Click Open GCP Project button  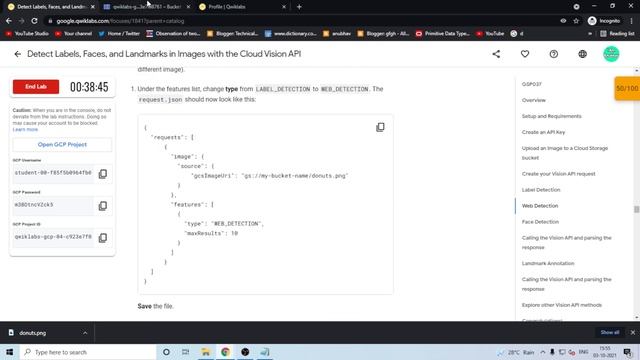tap(62, 144)
